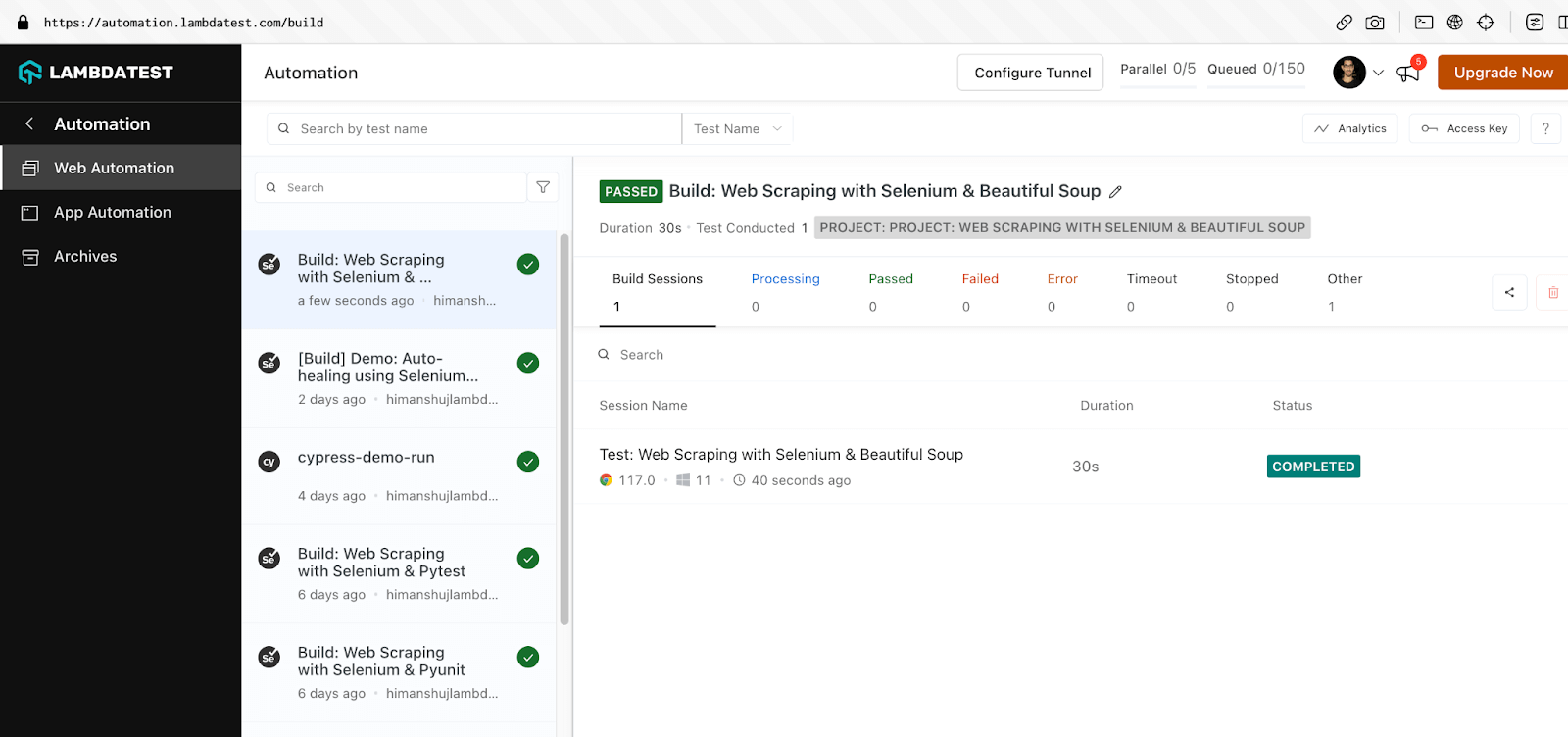Select Web Scraping with Selenium & Pytest build

coord(400,574)
